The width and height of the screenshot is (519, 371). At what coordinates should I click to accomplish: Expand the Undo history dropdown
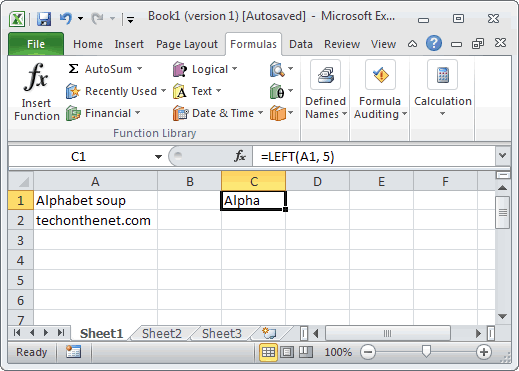(x=80, y=19)
